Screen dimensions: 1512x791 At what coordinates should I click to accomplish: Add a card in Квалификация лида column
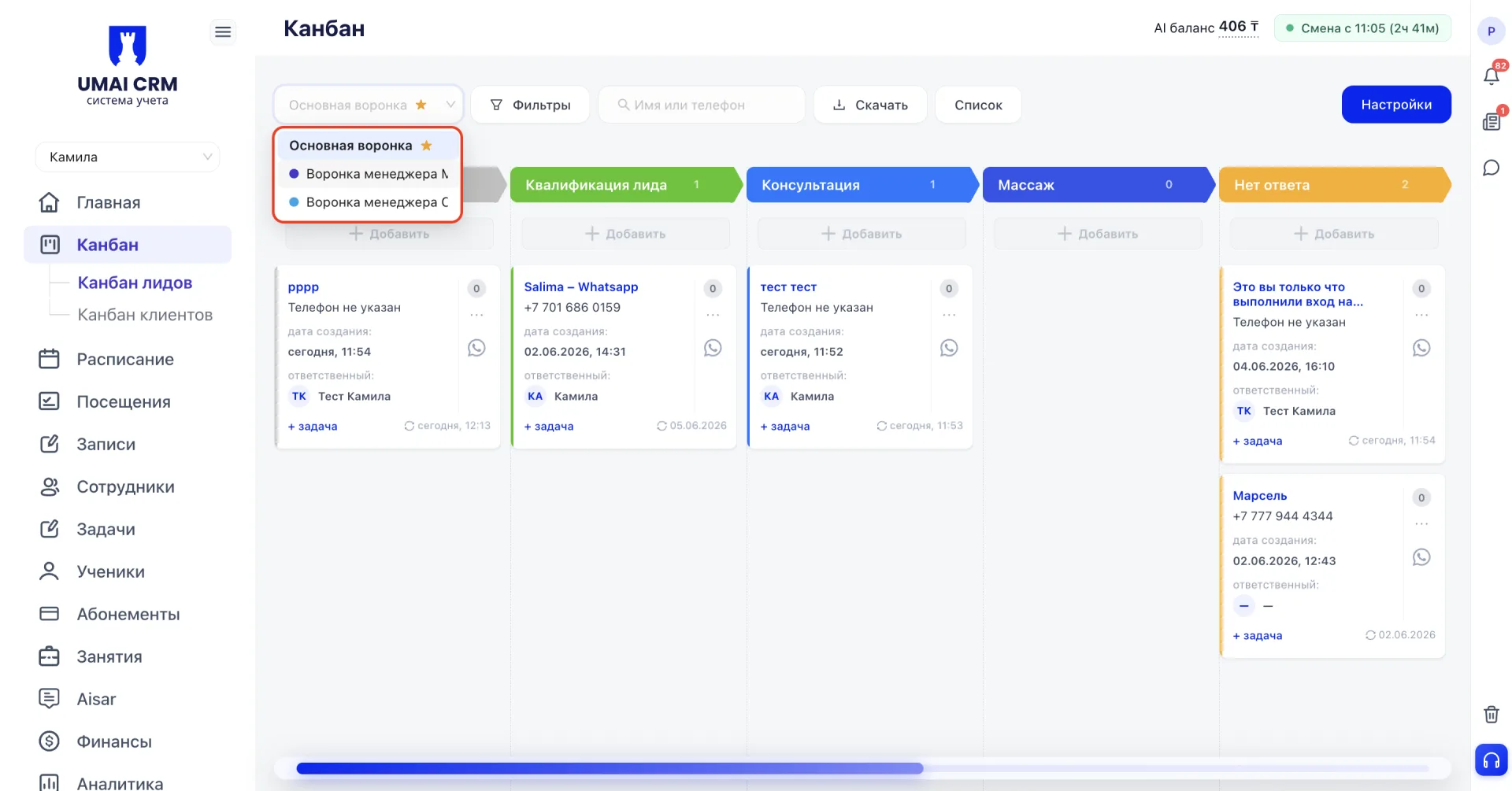click(x=625, y=234)
